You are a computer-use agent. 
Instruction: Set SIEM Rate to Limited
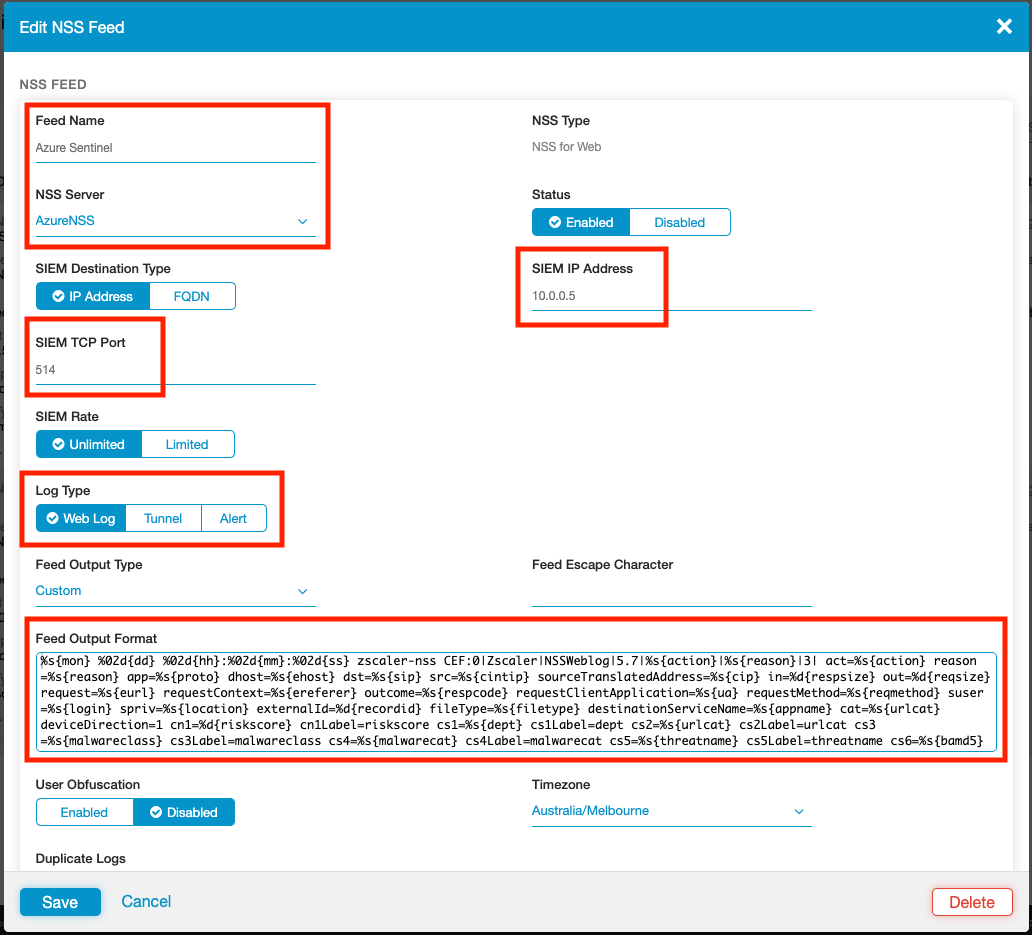click(187, 444)
